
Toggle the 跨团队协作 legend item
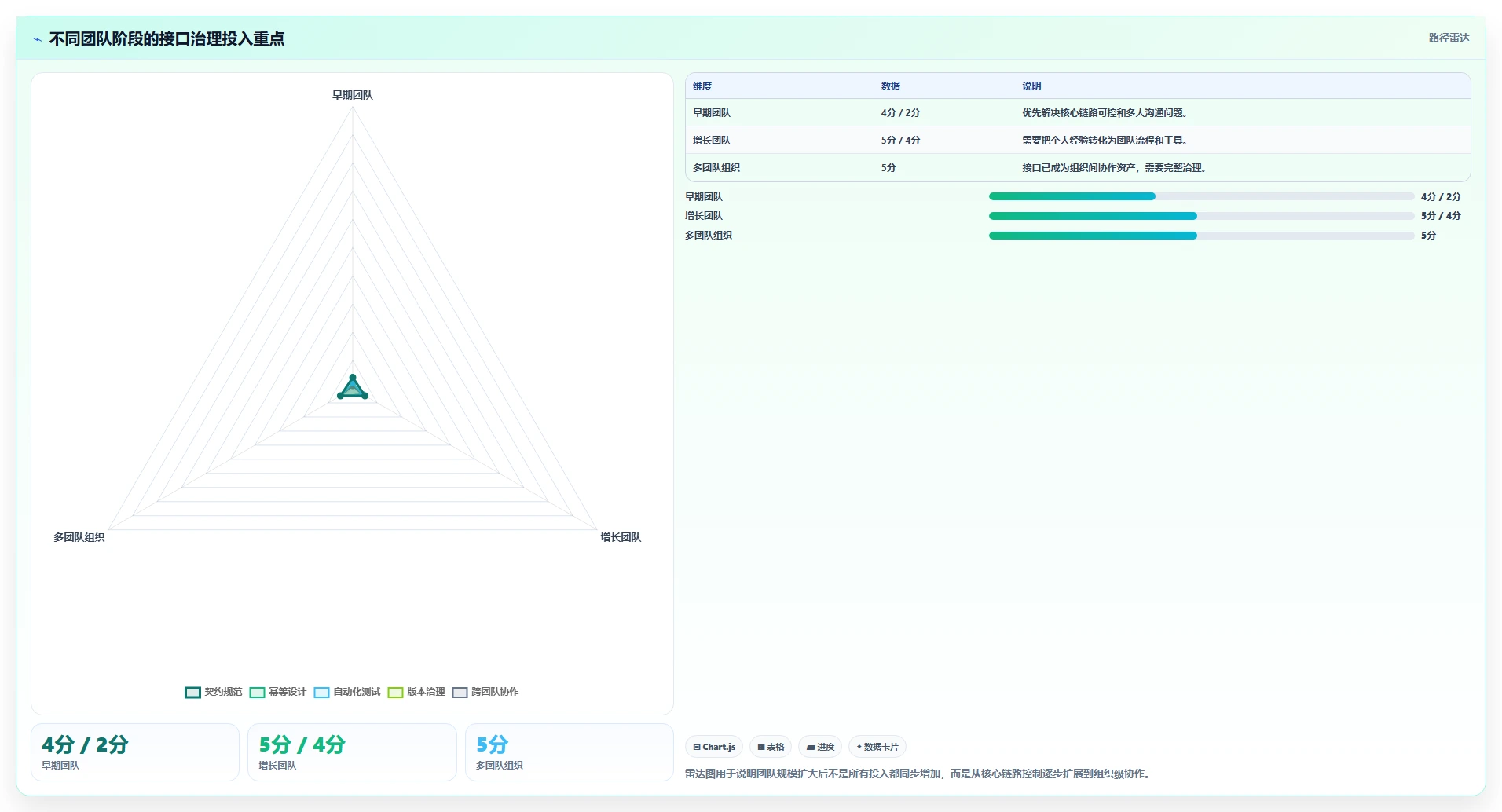point(485,692)
